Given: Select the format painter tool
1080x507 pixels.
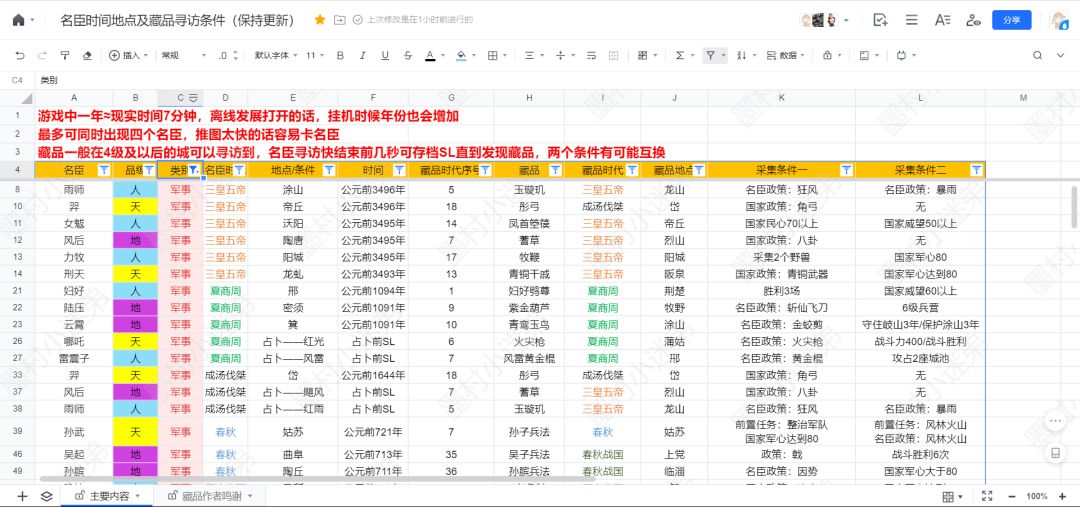Looking at the screenshot, I should [x=64, y=56].
